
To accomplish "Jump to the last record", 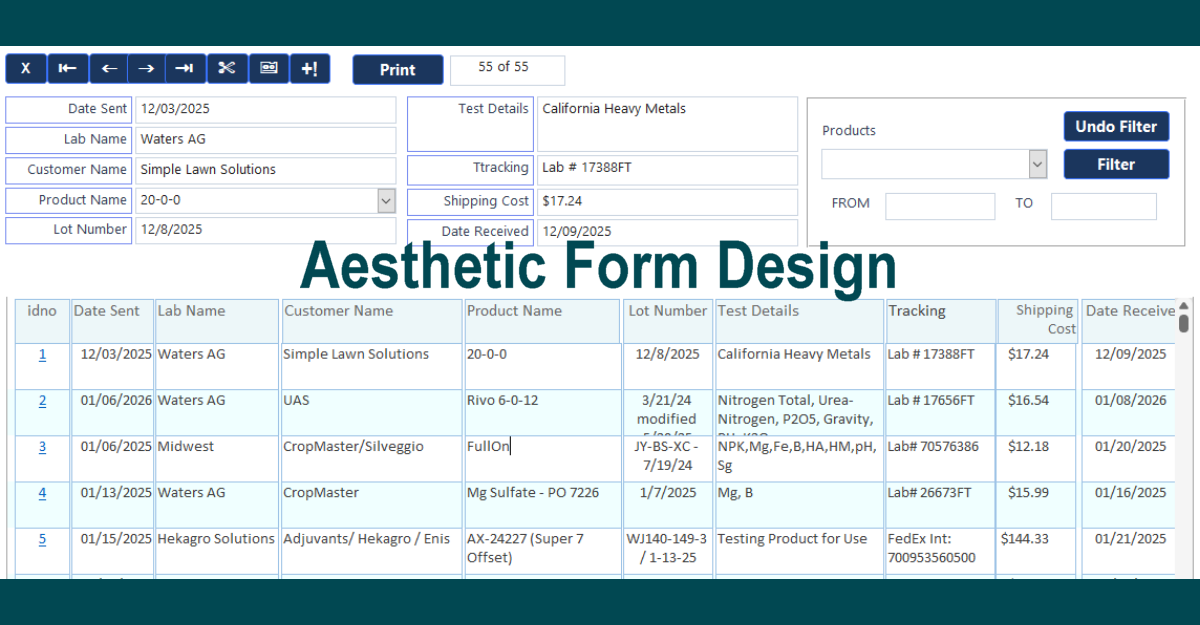I will tap(185, 69).
